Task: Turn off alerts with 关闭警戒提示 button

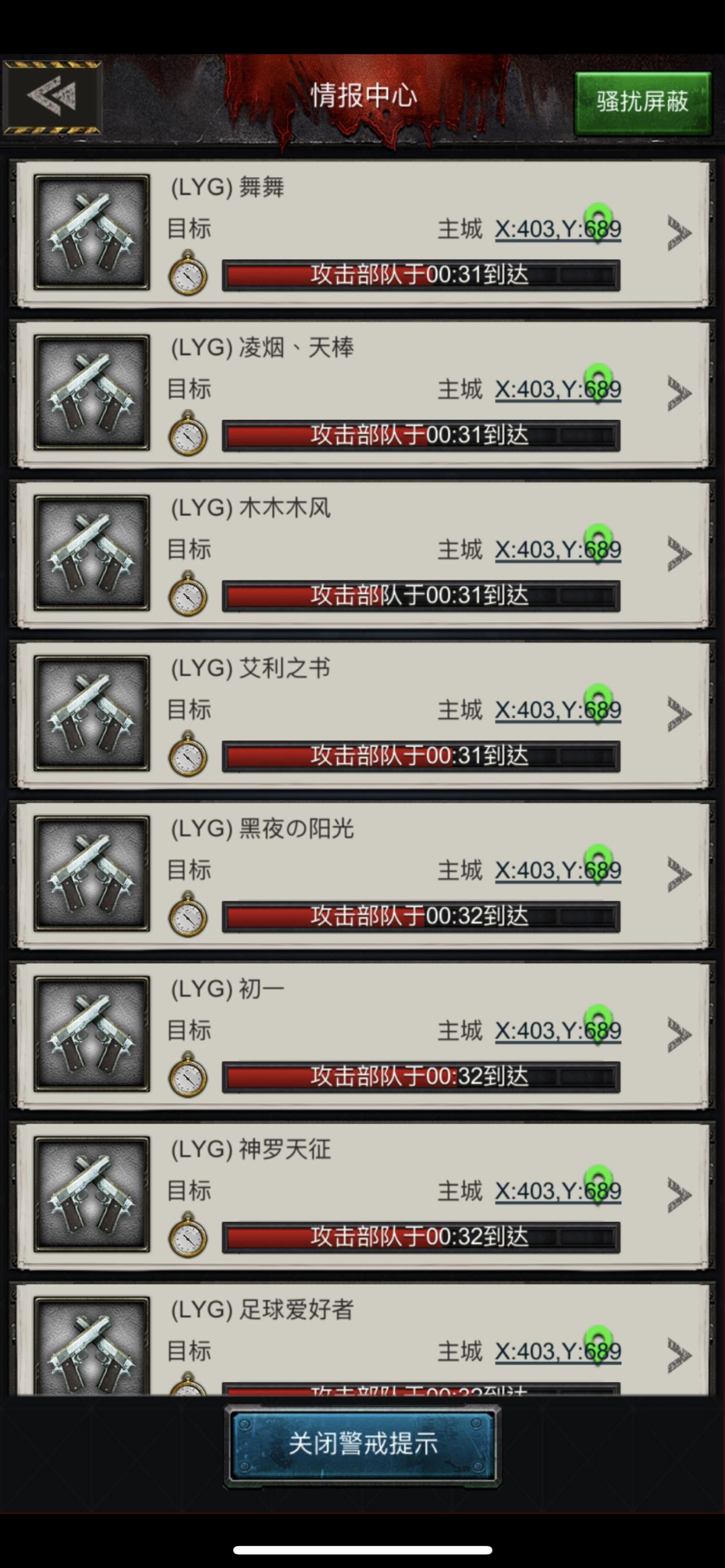Action: pos(362,1444)
